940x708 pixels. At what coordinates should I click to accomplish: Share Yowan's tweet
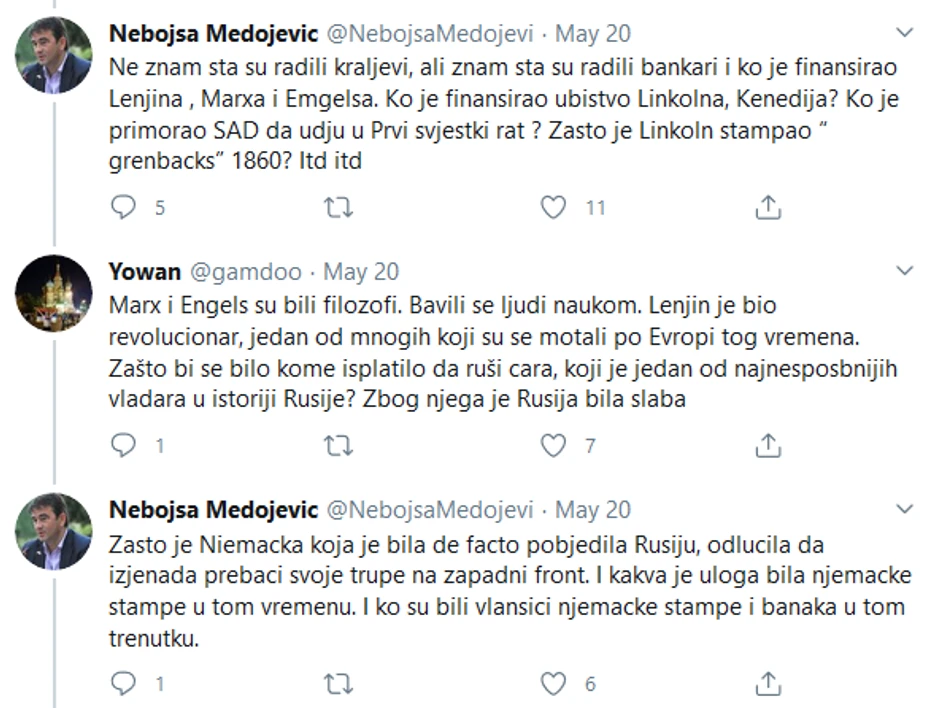click(x=767, y=446)
